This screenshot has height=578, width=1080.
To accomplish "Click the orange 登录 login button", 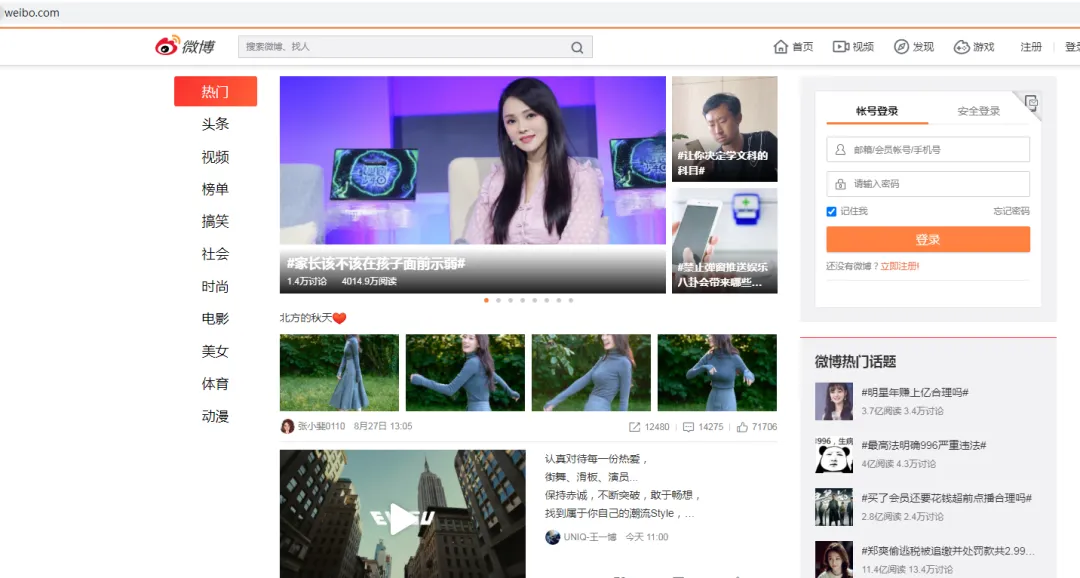I will [x=928, y=240].
